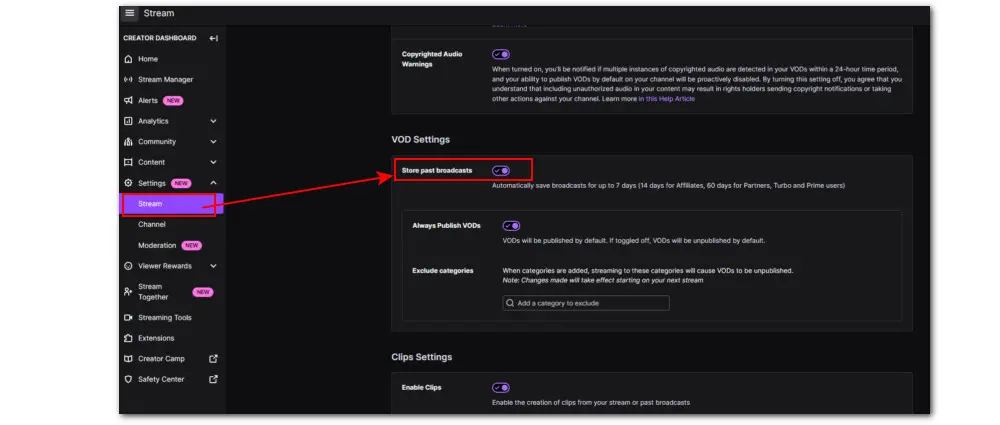The height and width of the screenshot is (425, 1000).
Task: Select Channel under Settings
Action: pyautogui.click(x=152, y=225)
